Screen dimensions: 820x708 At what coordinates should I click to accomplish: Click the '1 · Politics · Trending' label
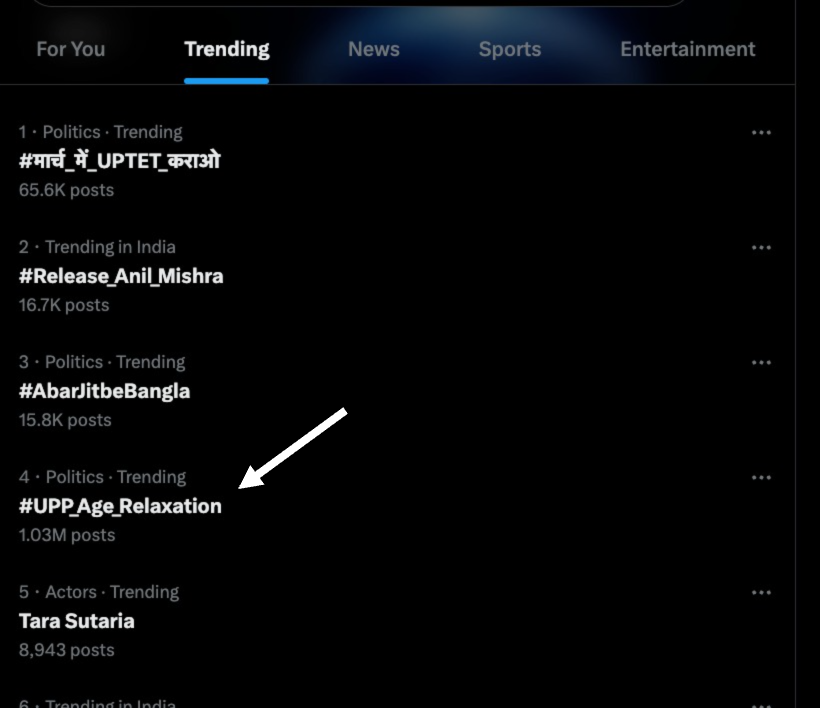click(x=100, y=132)
